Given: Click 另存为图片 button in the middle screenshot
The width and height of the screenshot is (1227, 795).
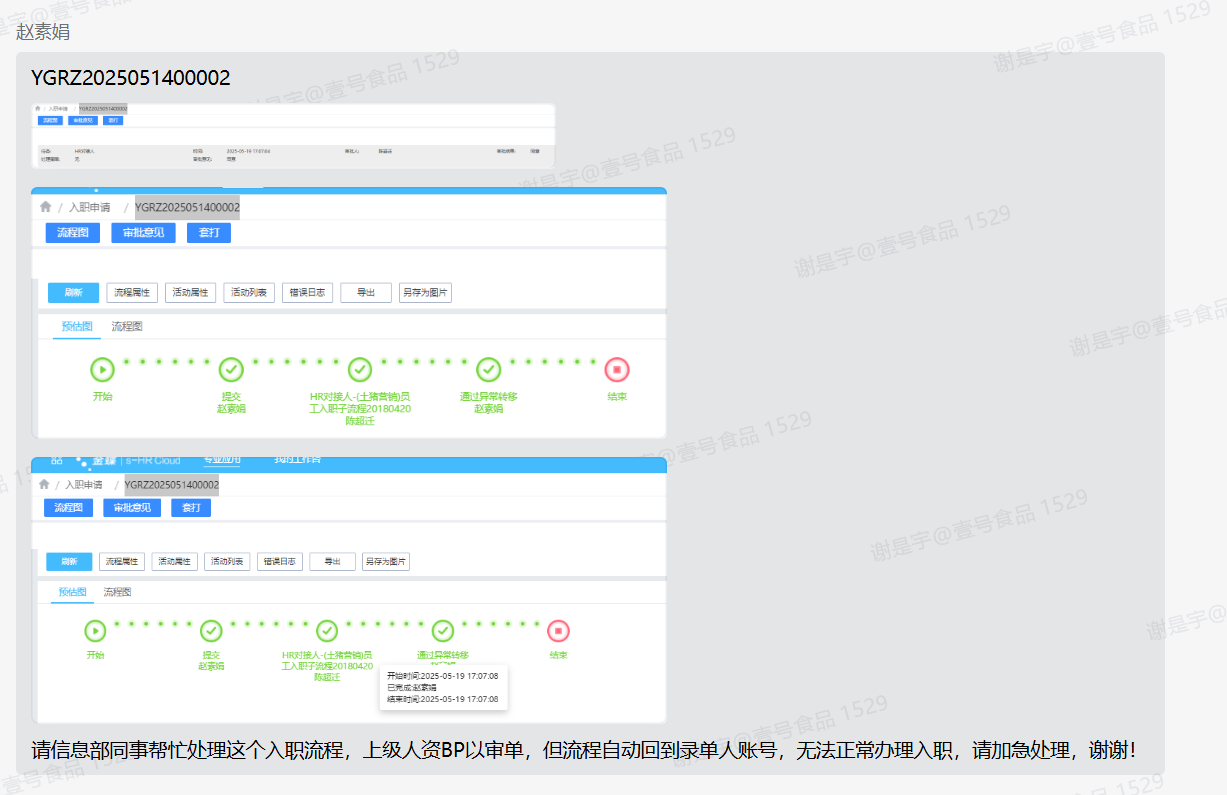Looking at the screenshot, I should pyautogui.click(x=425, y=293).
